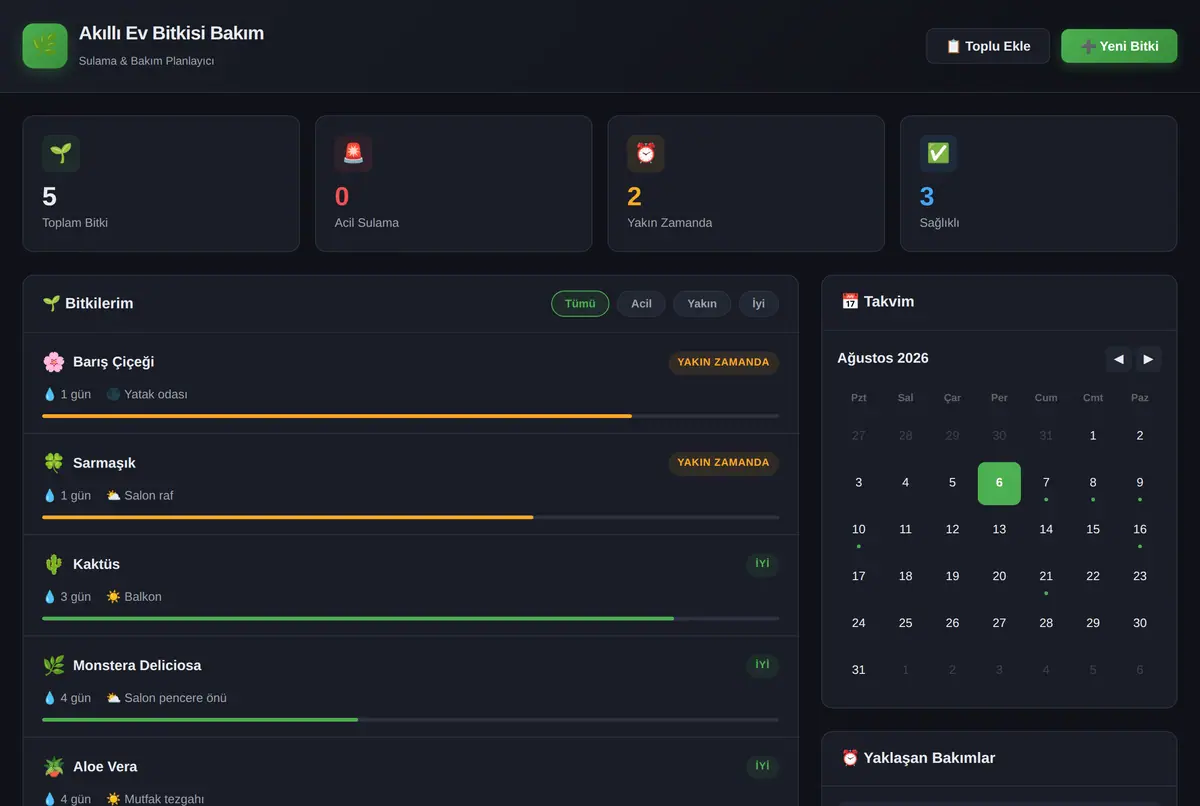Click the Sağlıklı count 3
Image resolution: width=1200 pixels, height=806 pixels.
[x=927, y=196]
